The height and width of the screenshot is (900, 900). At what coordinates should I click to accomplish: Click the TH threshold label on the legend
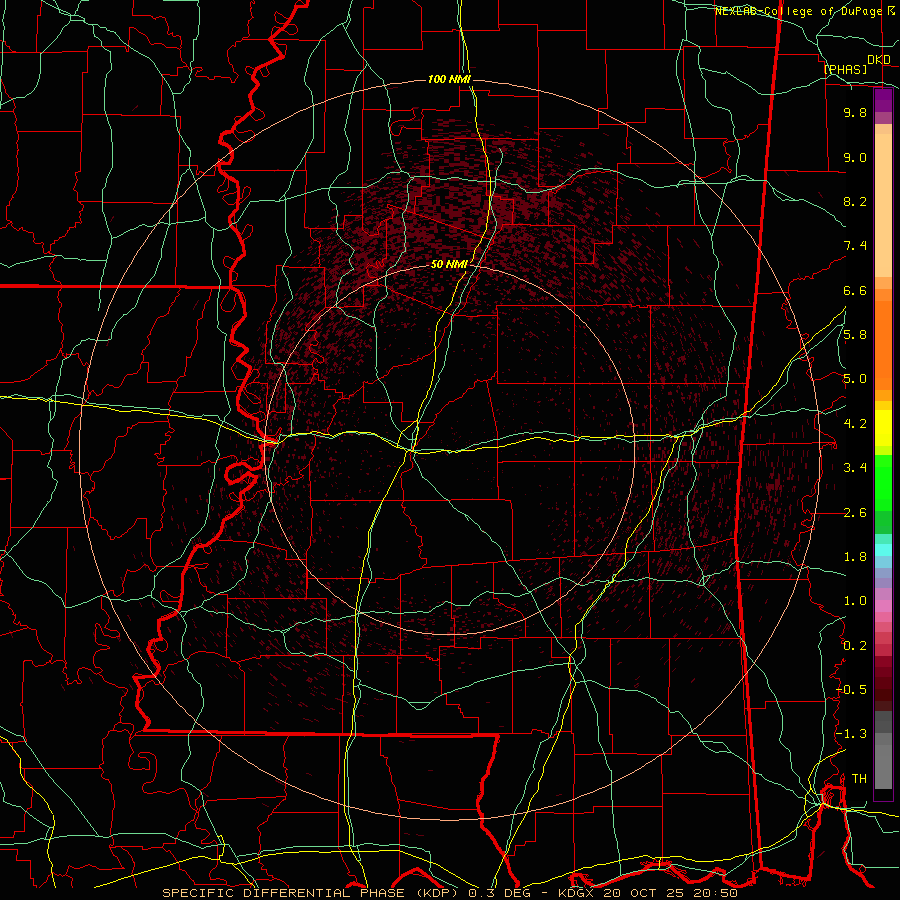click(859, 779)
